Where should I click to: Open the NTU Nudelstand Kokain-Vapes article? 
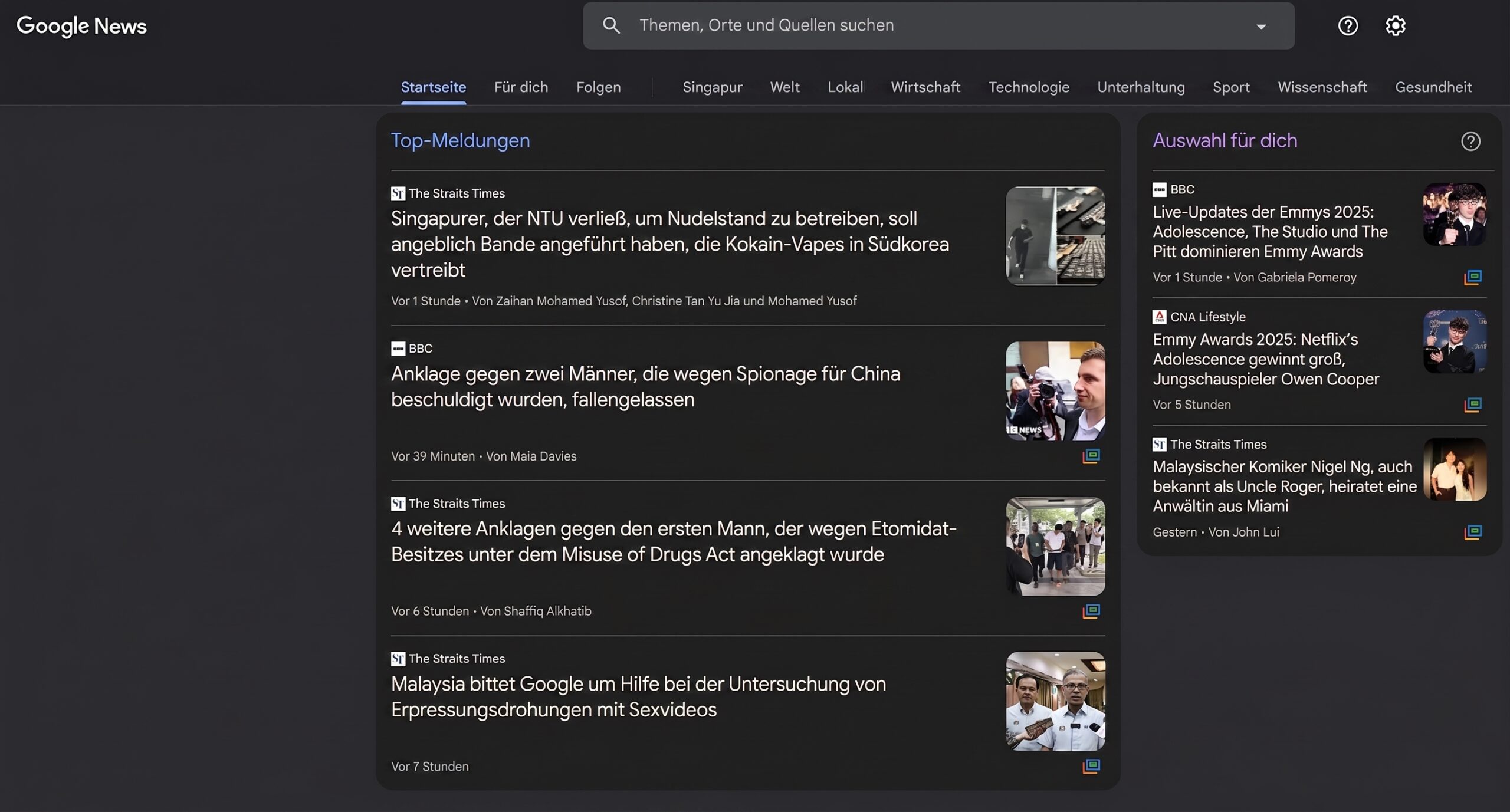click(x=670, y=244)
